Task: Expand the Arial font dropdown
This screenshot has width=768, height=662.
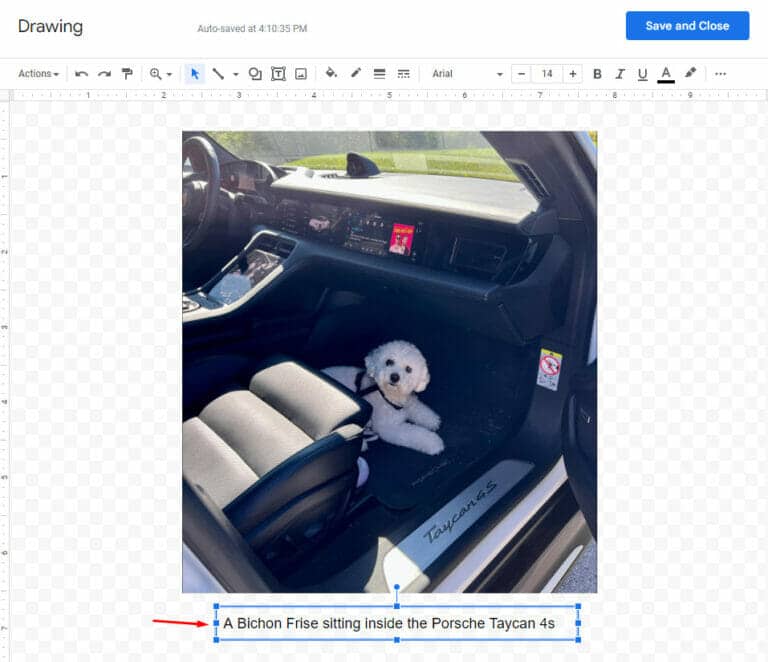Action: (x=467, y=74)
